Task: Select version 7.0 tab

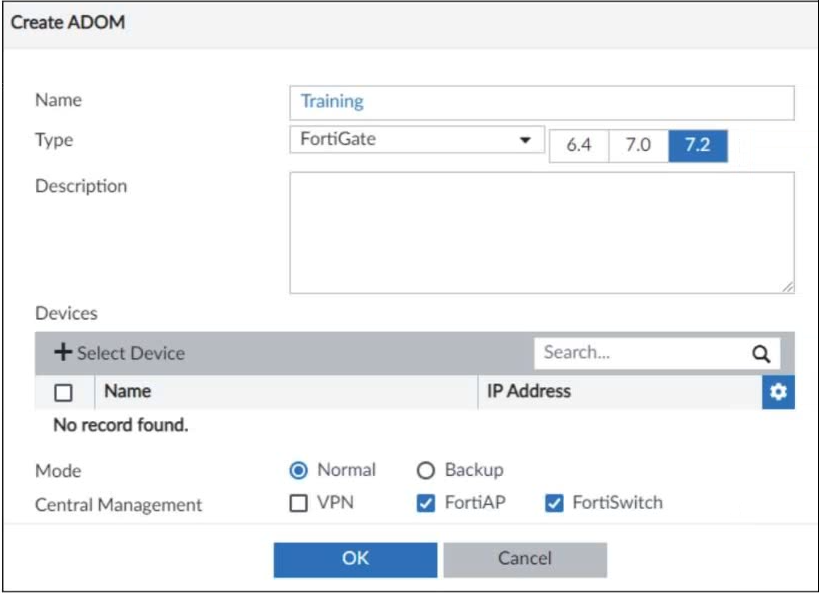Action: [638, 146]
